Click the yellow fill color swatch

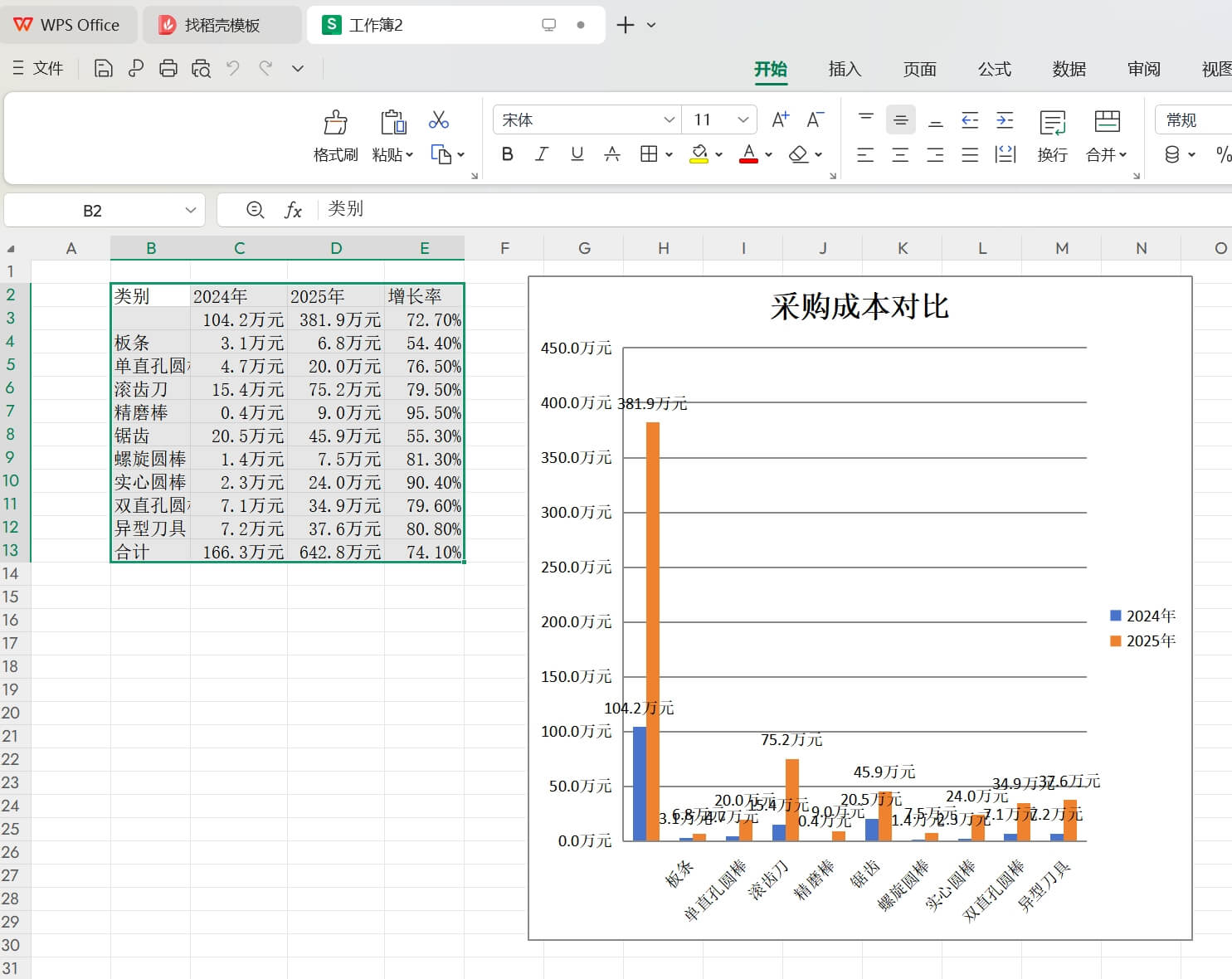pyautogui.click(x=699, y=154)
